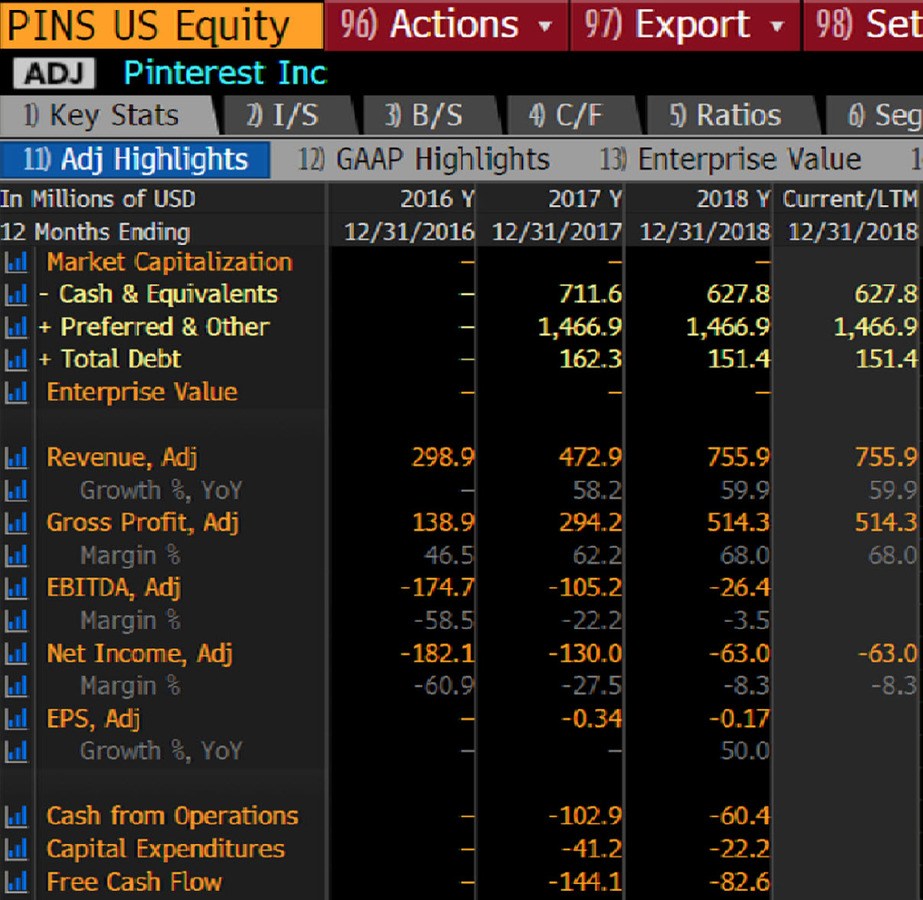
Task: Click the EBITDA, Adj row label
Action: point(114,587)
